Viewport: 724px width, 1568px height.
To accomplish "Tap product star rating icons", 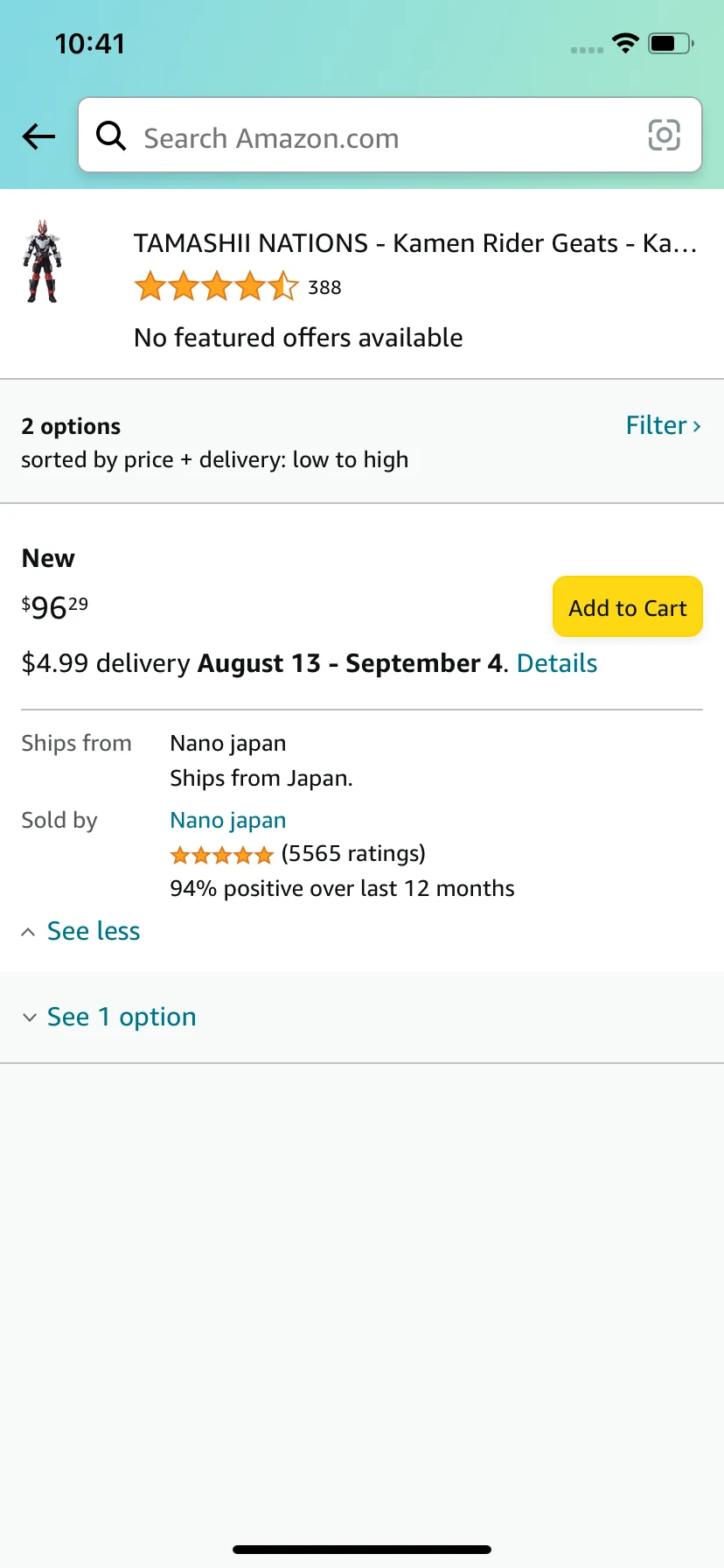I will coord(216,287).
